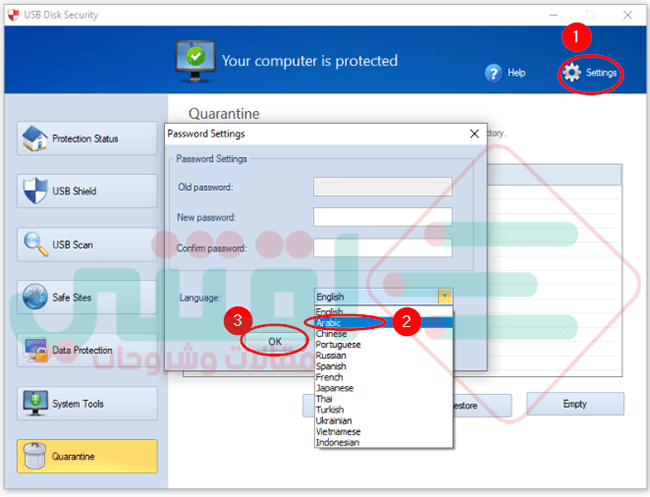Click the blue Help question mark icon
This screenshot has height=497, width=650.
(493, 73)
